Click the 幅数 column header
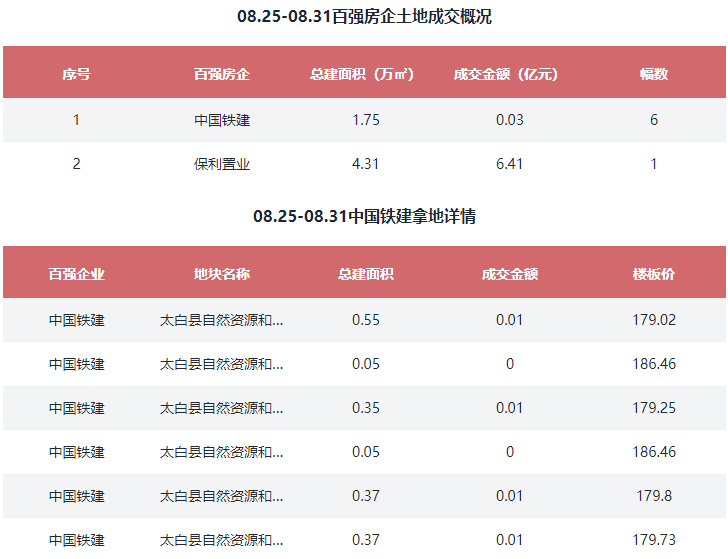Screen dimensions: 728x559 click(654, 74)
